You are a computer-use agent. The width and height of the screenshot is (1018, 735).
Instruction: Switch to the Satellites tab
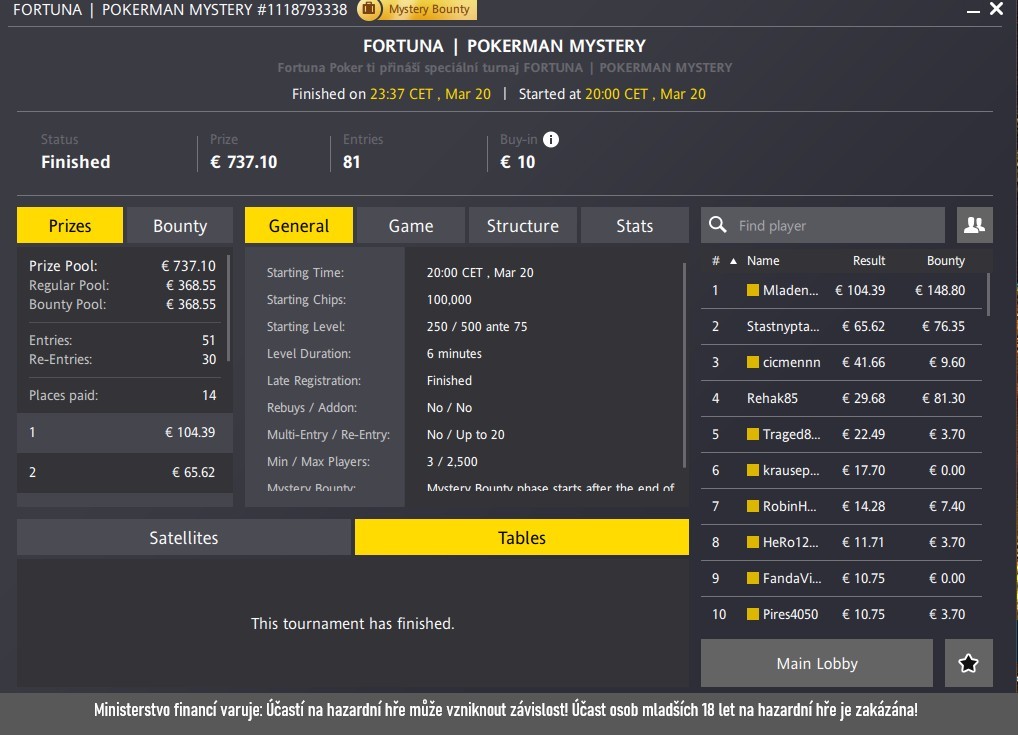[184, 537]
